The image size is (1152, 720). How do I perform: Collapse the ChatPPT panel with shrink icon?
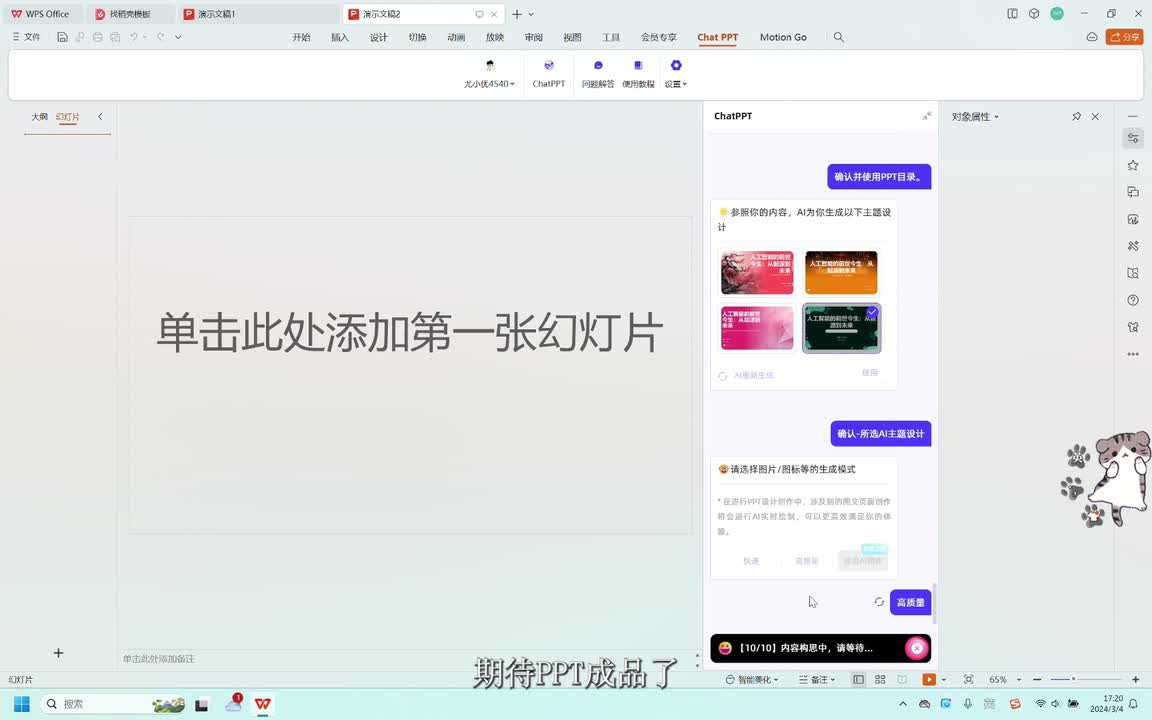point(927,116)
